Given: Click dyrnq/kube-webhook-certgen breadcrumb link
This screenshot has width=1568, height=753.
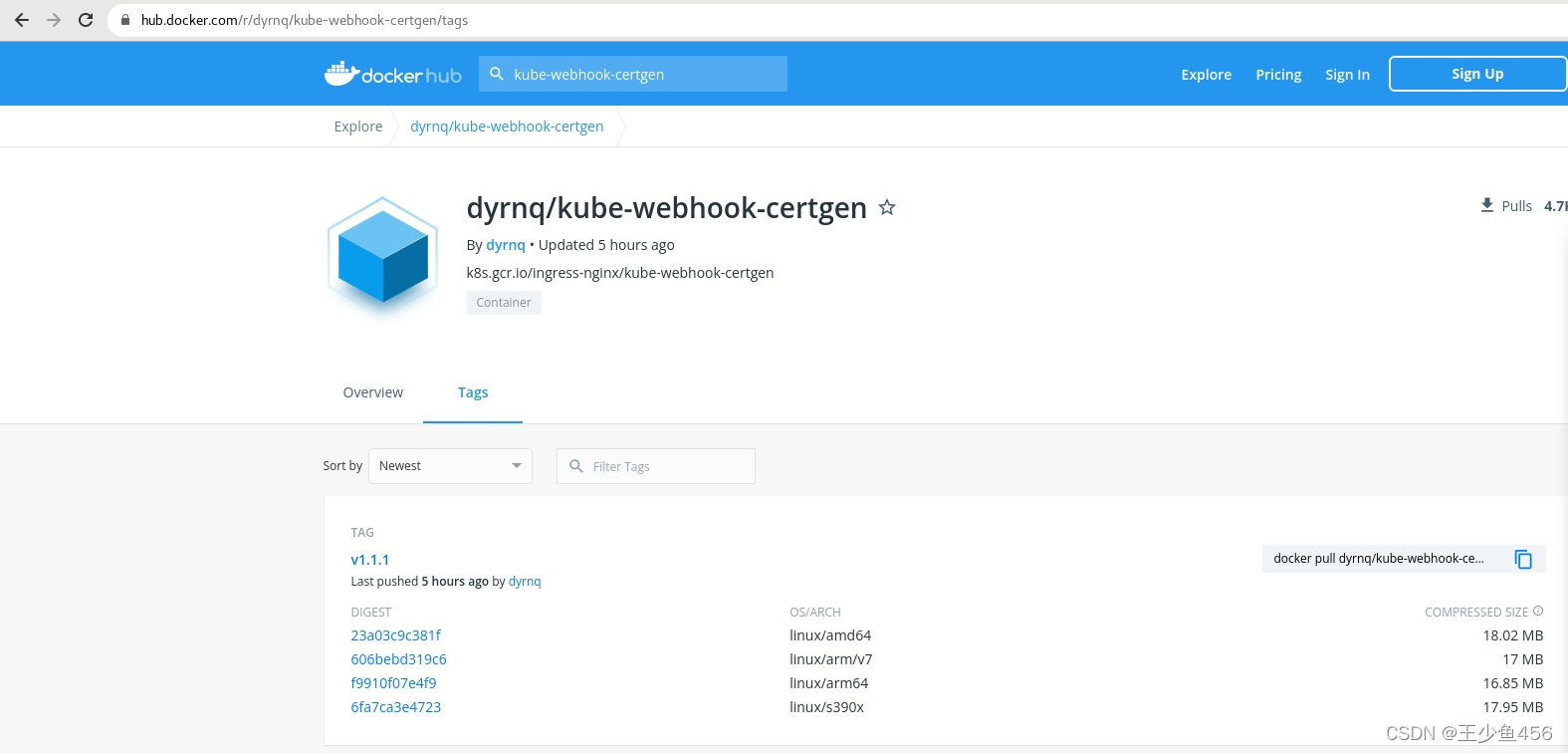Looking at the screenshot, I should (507, 126).
